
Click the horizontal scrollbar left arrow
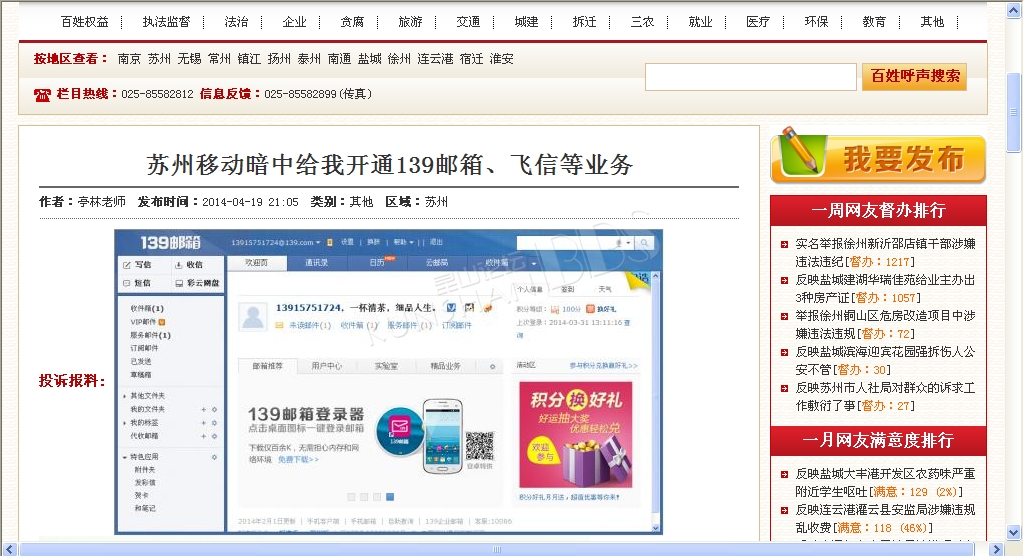pyautogui.click(x=9, y=549)
